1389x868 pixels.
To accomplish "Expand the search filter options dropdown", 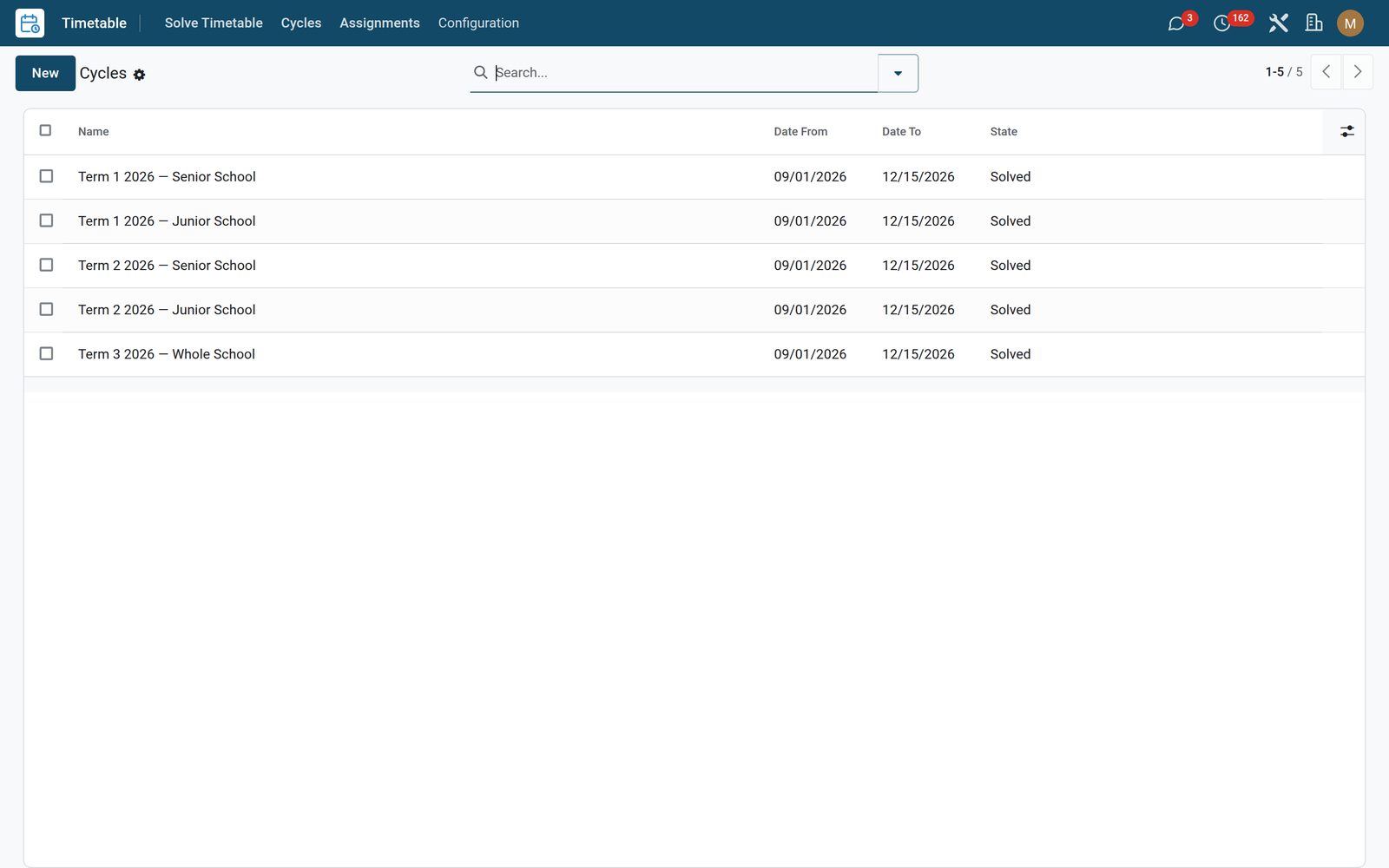I will click(898, 73).
